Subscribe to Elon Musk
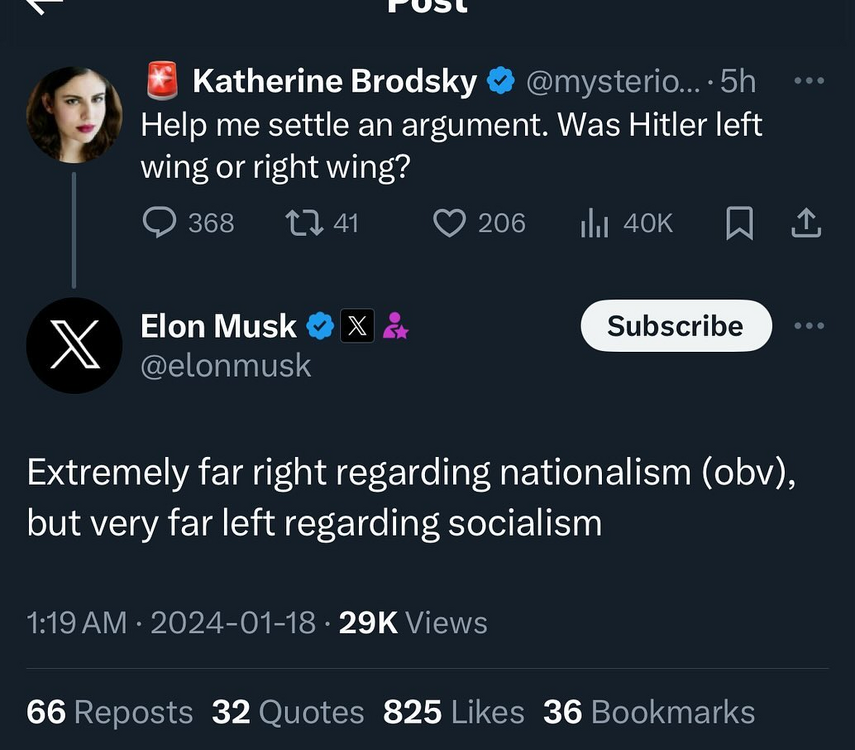 675,326
